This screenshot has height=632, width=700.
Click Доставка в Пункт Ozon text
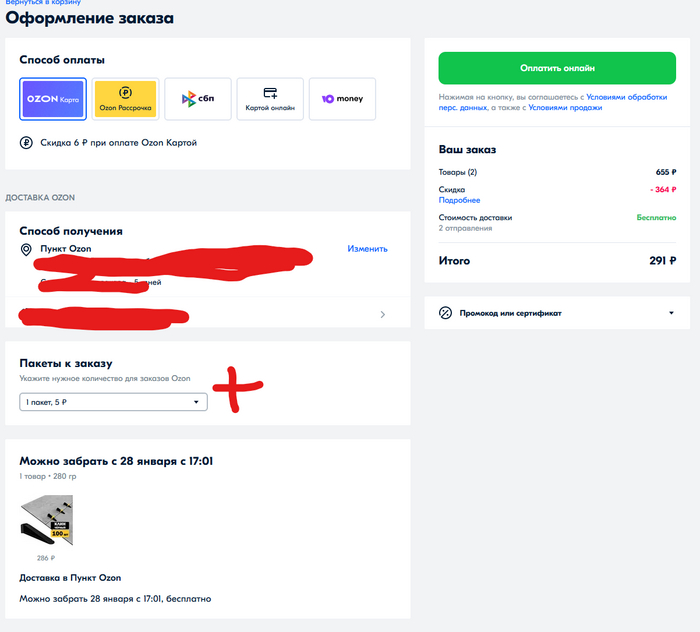(x=70, y=578)
